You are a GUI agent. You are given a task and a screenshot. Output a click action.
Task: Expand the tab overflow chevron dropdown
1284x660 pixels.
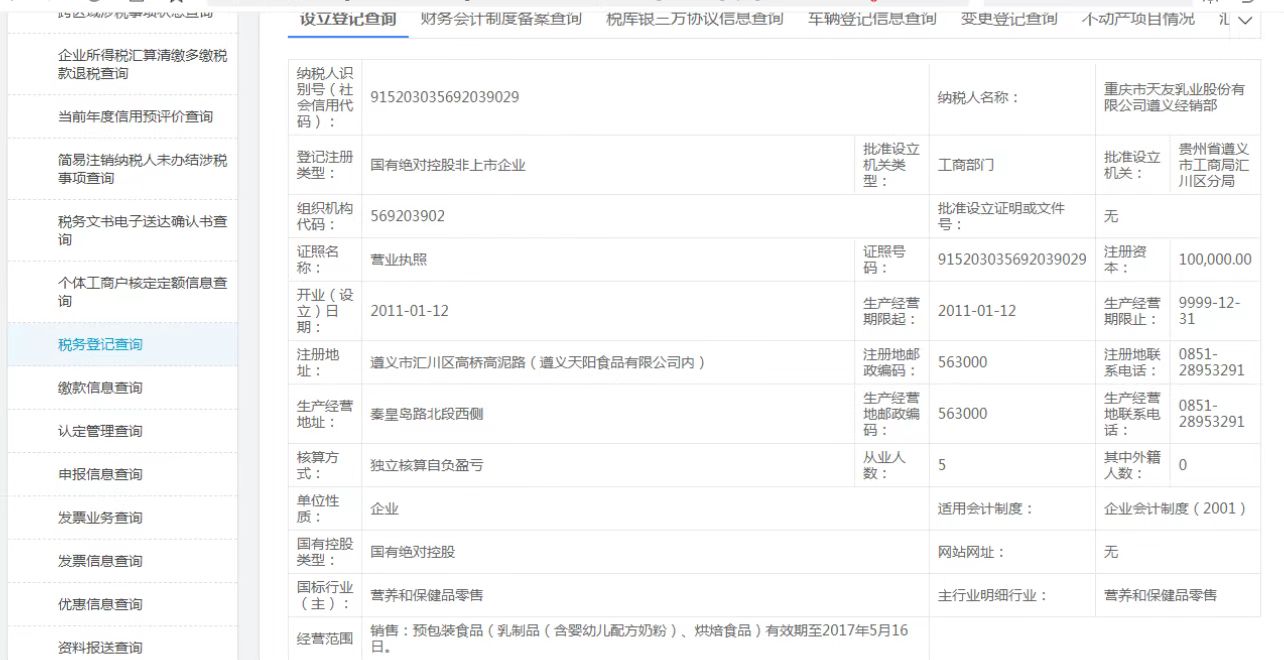[1244, 20]
